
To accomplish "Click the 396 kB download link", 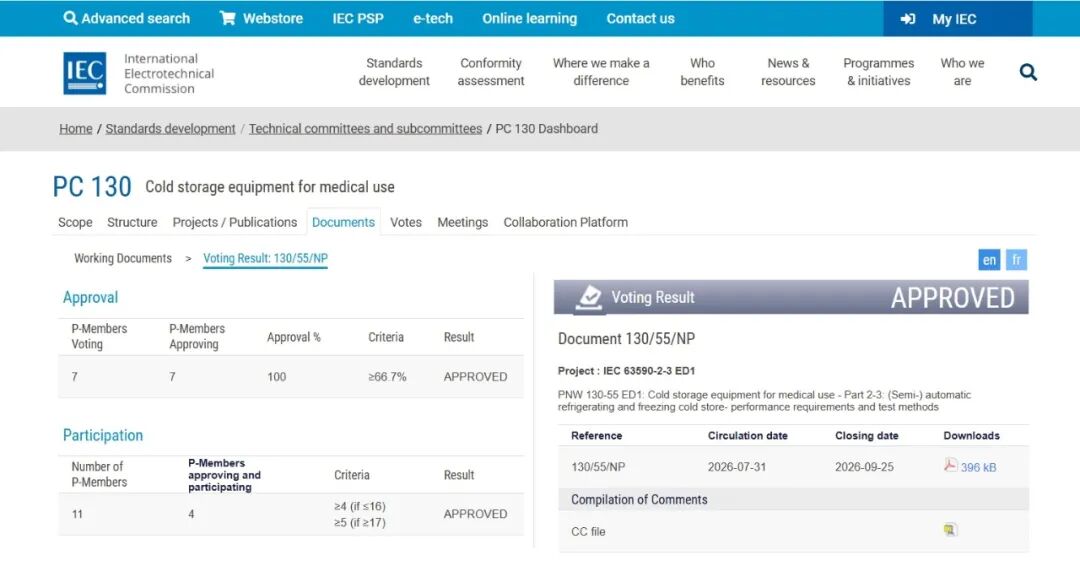I will (x=978, y=467).
